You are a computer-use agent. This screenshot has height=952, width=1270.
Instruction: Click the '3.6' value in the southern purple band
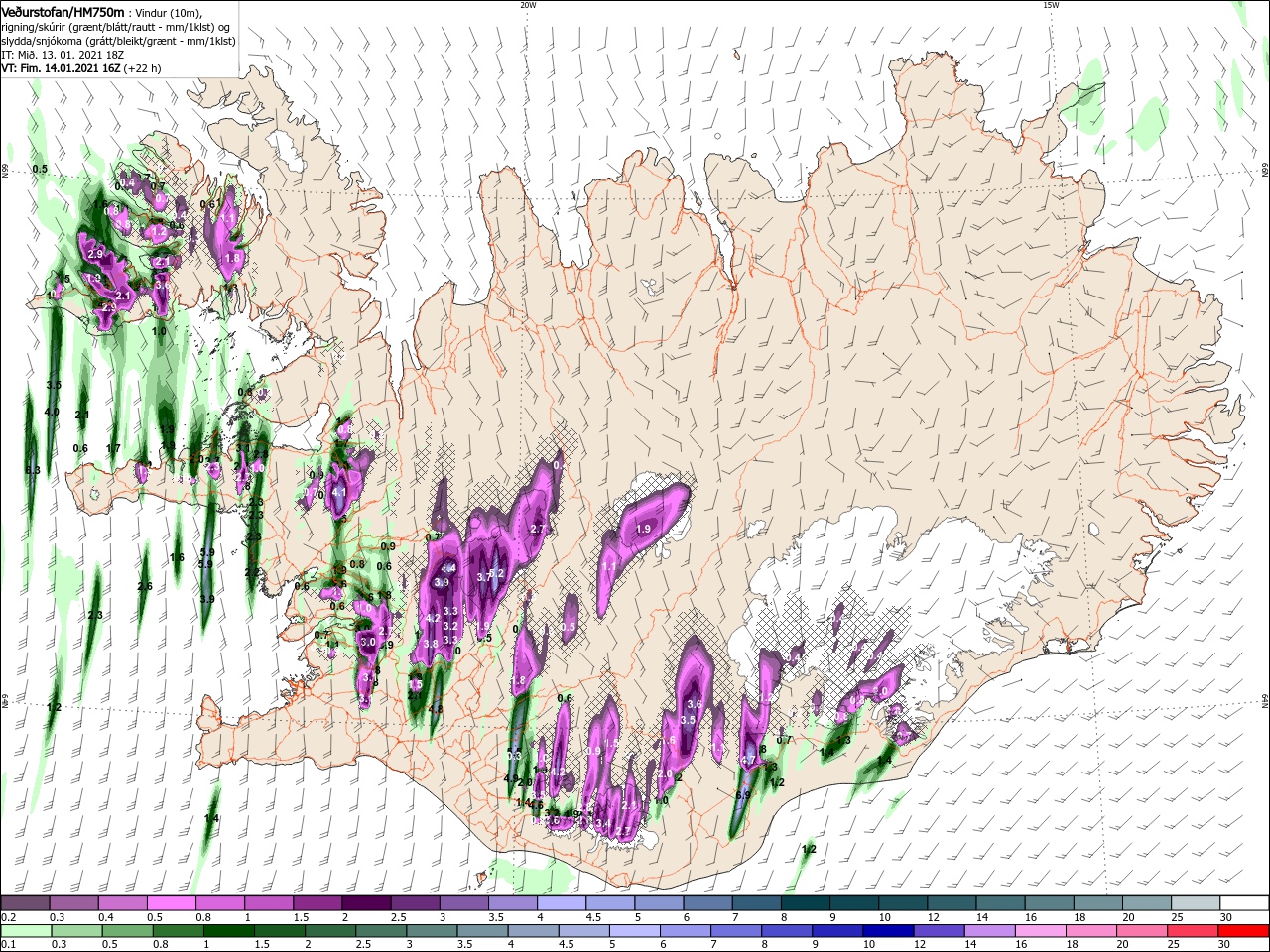tap(695, 704)
